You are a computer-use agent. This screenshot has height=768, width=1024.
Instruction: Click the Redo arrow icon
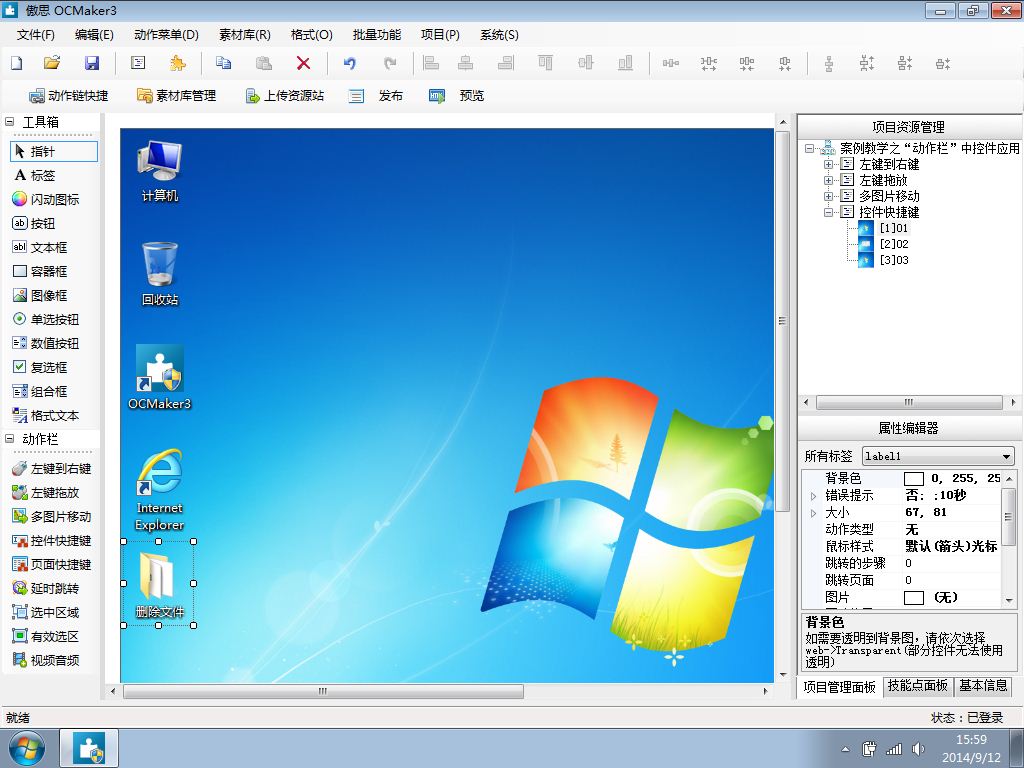click(390, 63)
